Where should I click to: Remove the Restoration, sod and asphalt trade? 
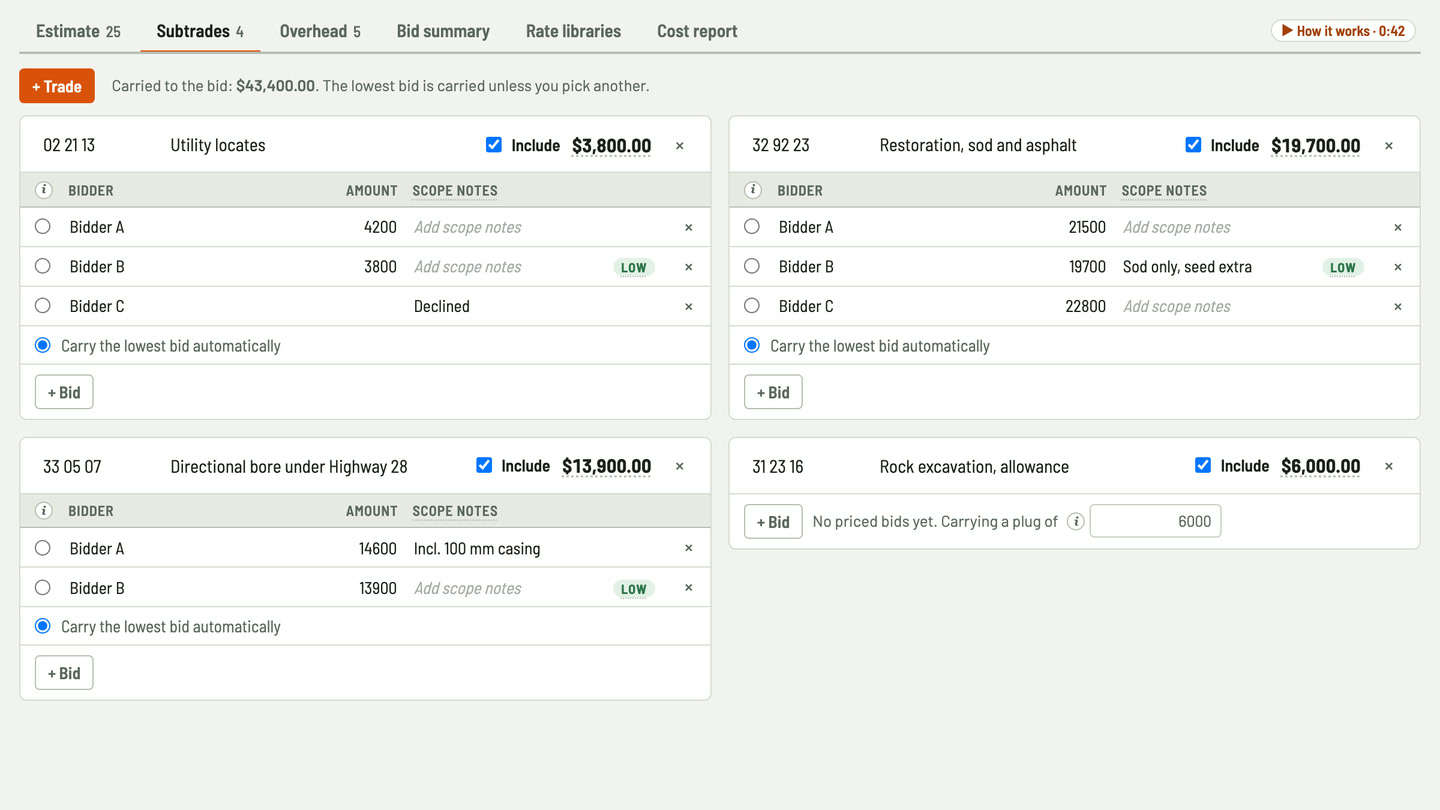pyautogui.click(x=1389, y=146)
